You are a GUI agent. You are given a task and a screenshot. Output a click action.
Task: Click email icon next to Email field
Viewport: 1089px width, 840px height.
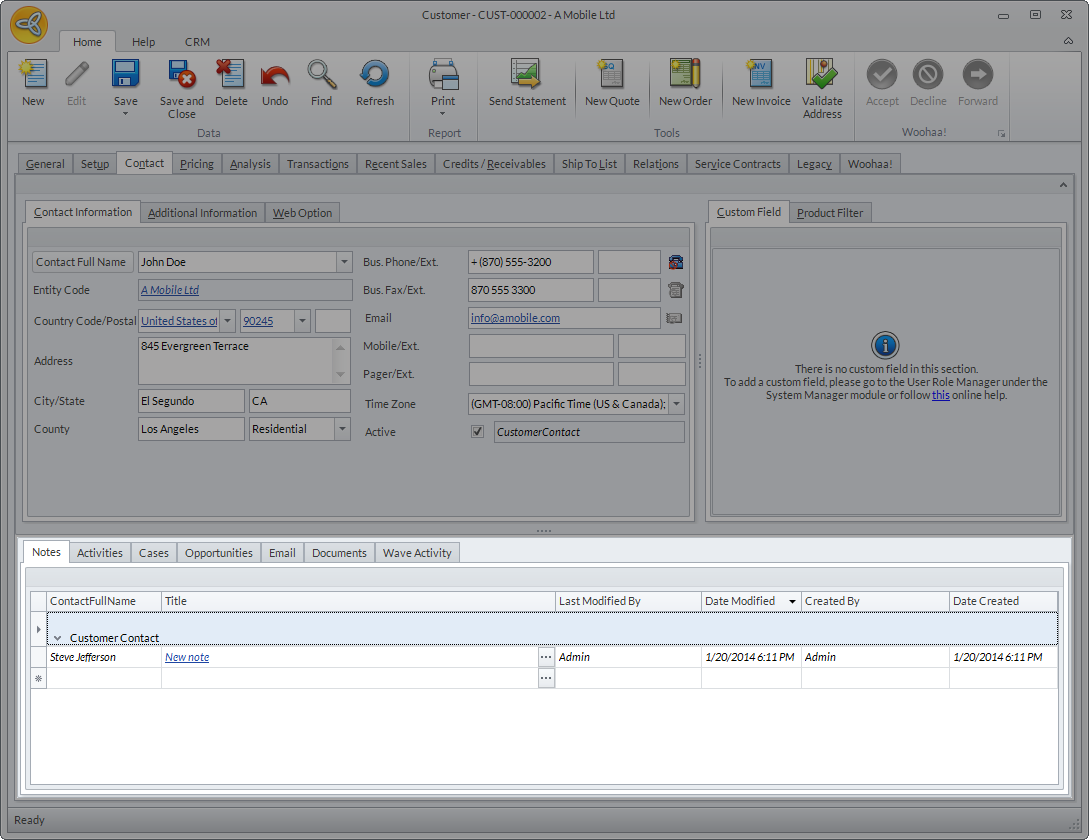coord(674,318)
